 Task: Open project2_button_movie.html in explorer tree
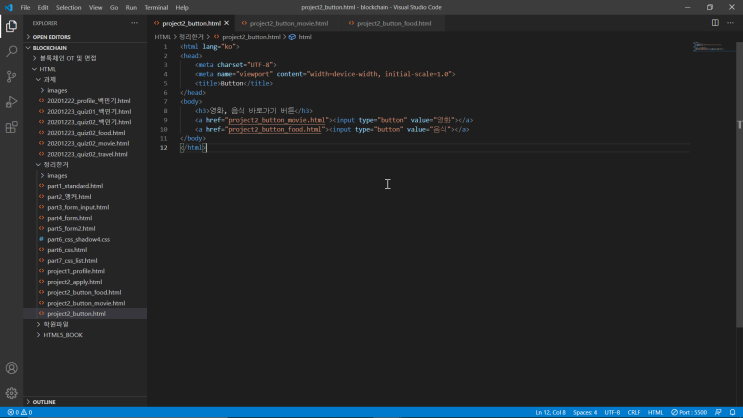pos(85,303)
